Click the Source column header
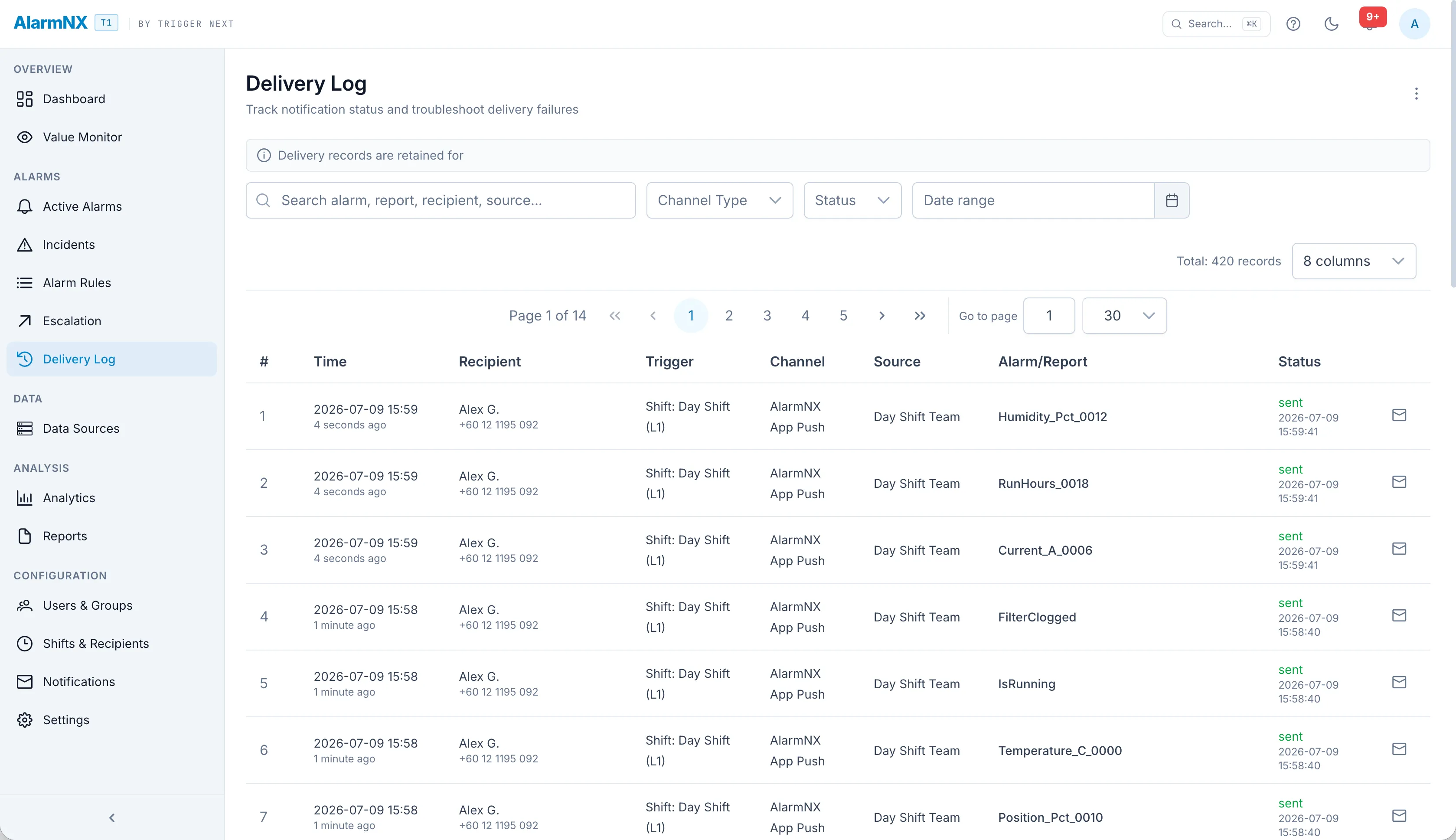 pos(897,362)
